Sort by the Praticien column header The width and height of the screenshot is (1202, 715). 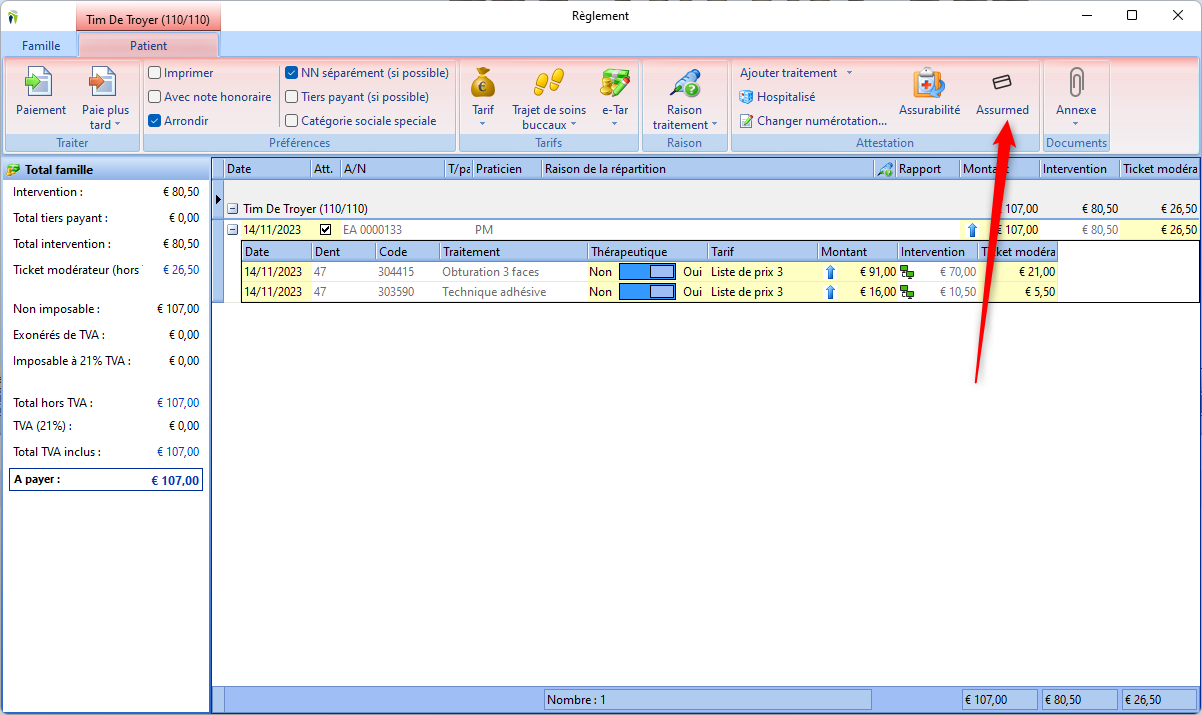[x=499, y=169]
